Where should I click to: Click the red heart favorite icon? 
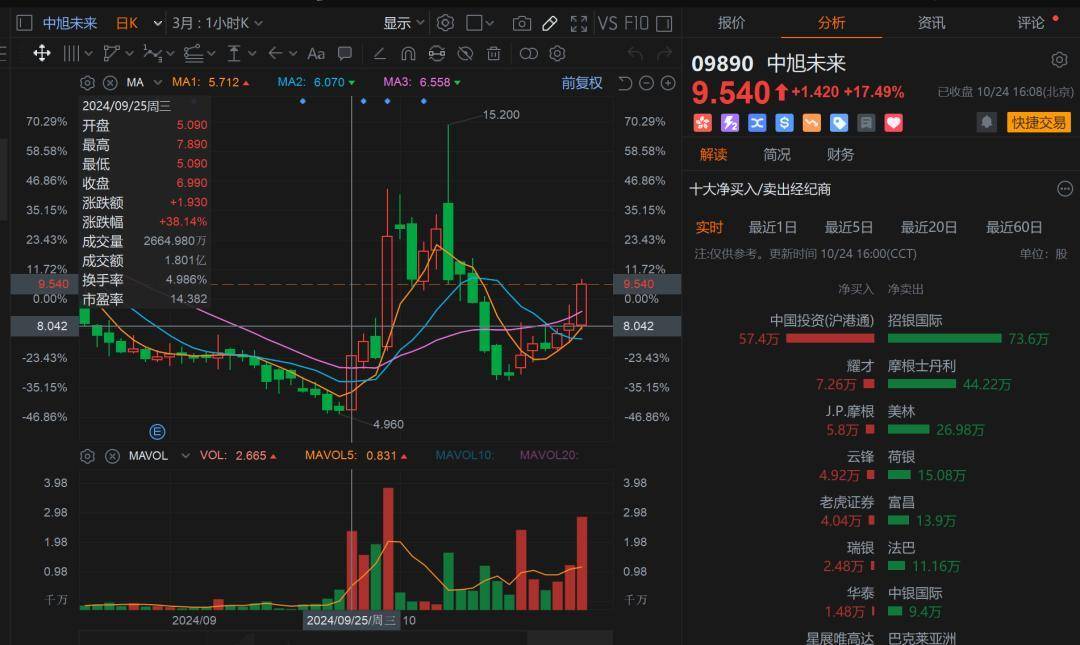[x=893, y=122]
